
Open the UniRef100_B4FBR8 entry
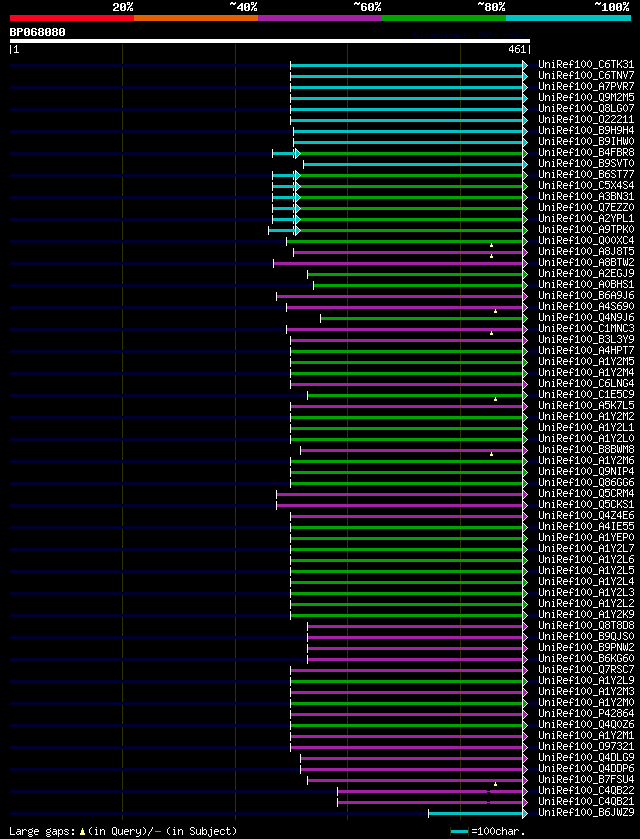586,152
